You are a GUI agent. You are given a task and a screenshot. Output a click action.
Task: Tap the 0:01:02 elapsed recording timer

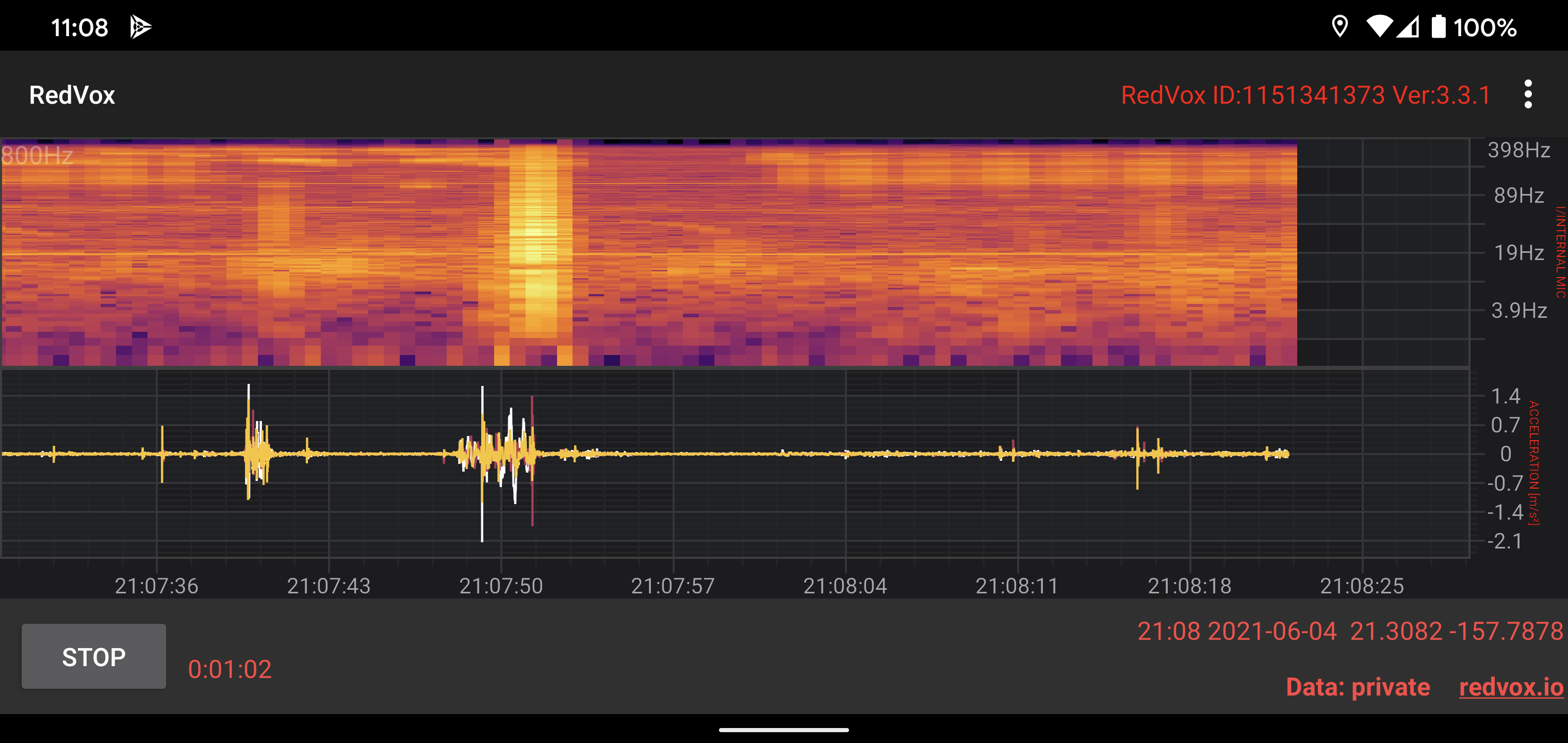click(230, 669)
